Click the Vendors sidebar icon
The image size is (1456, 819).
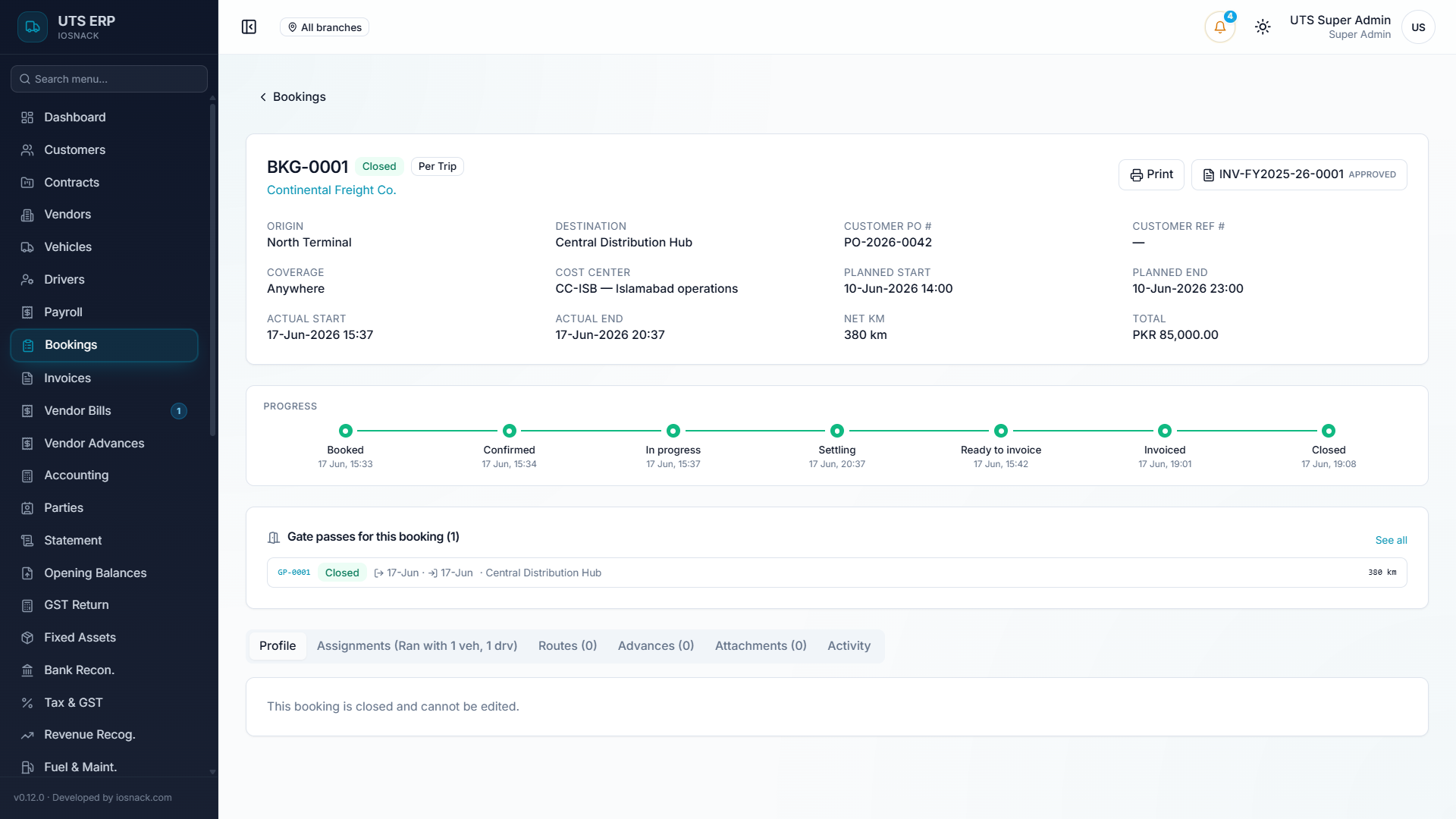[x=27, y=215]
